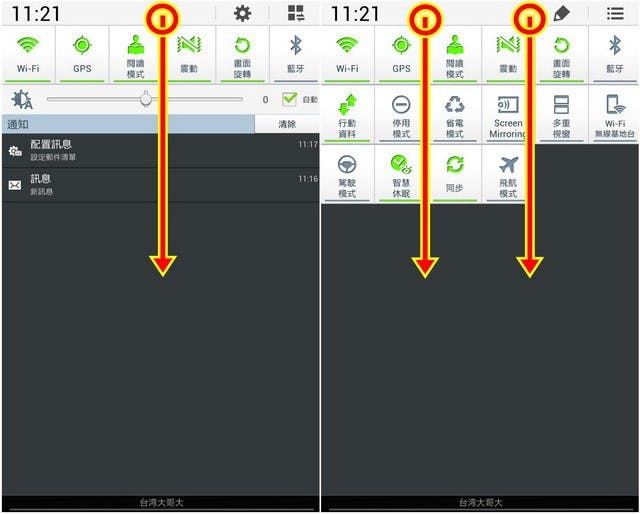Toggle 停用模式 blocking mode icon

click(x=401, y=115)
